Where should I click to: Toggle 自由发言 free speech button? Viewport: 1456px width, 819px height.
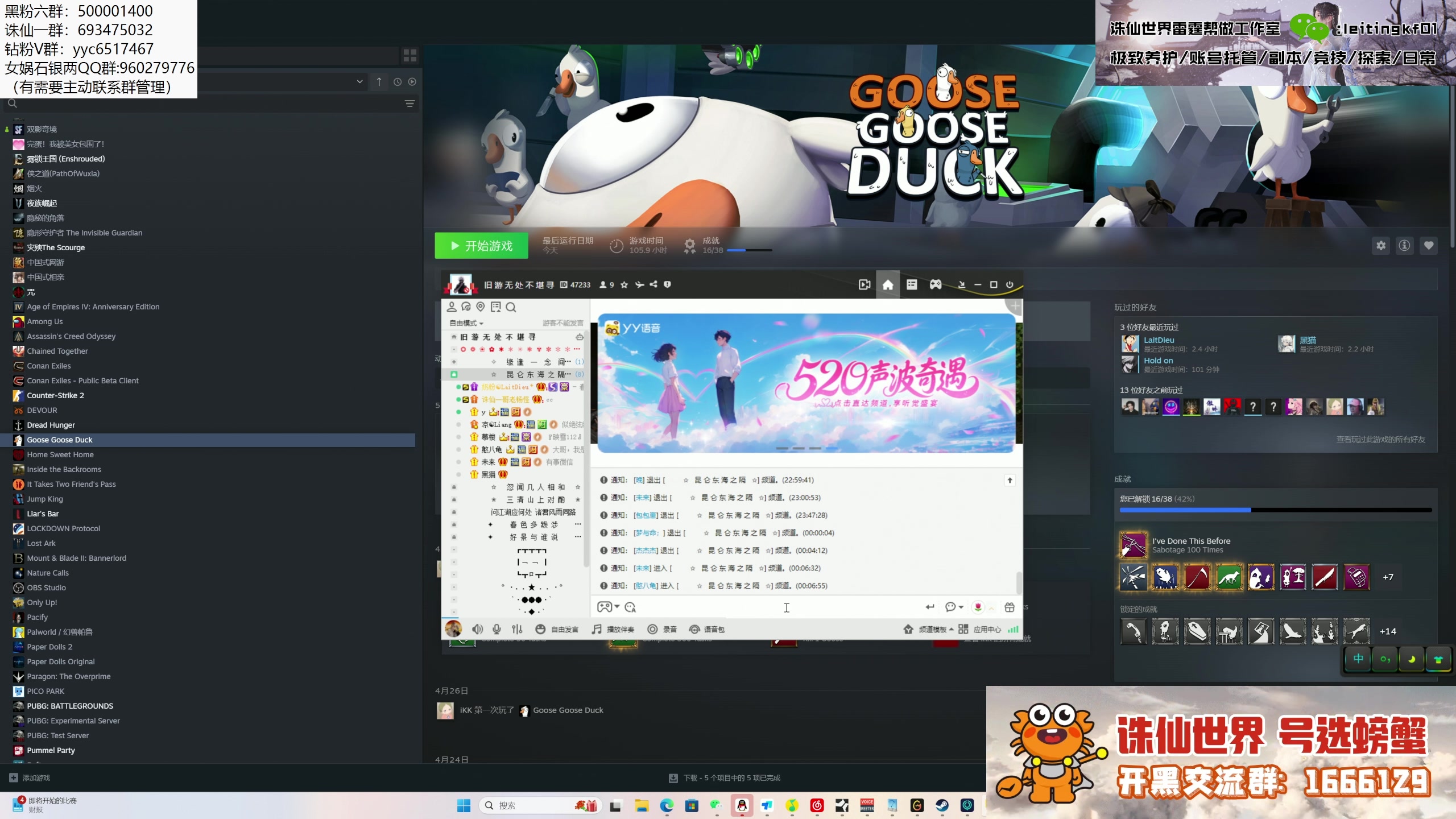557,629
